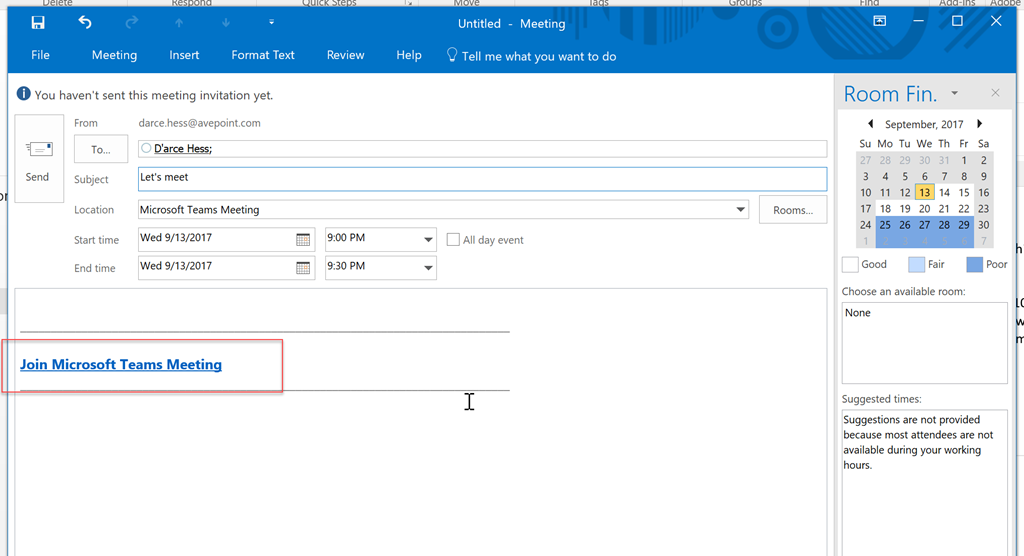Click the Good availability legend swatch
Viewport: 1024px width, 556px height.
coord(850,265)
